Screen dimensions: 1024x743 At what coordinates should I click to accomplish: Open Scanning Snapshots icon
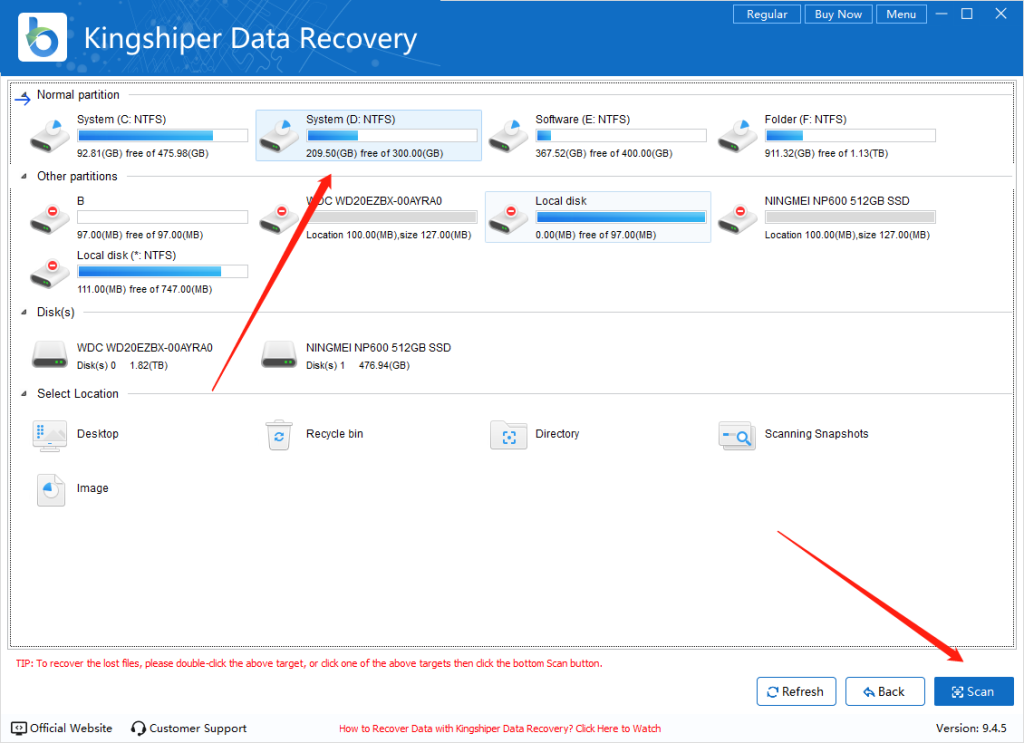point(737,435)
